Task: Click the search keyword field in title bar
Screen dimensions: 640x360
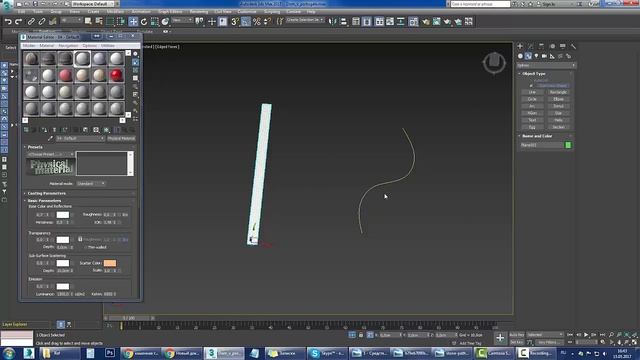Action: (x=480, y=4)
